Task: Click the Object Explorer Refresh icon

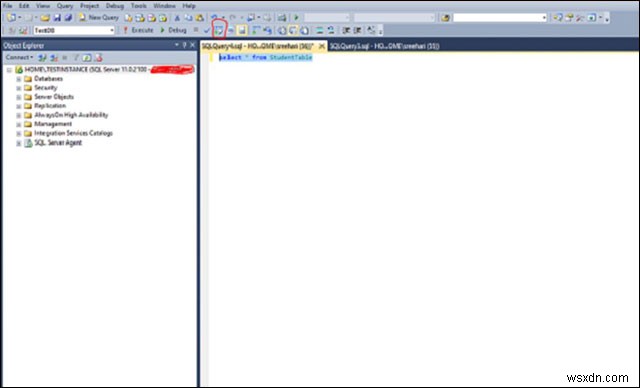Action: pyautogui.click(x=87, y=58)
